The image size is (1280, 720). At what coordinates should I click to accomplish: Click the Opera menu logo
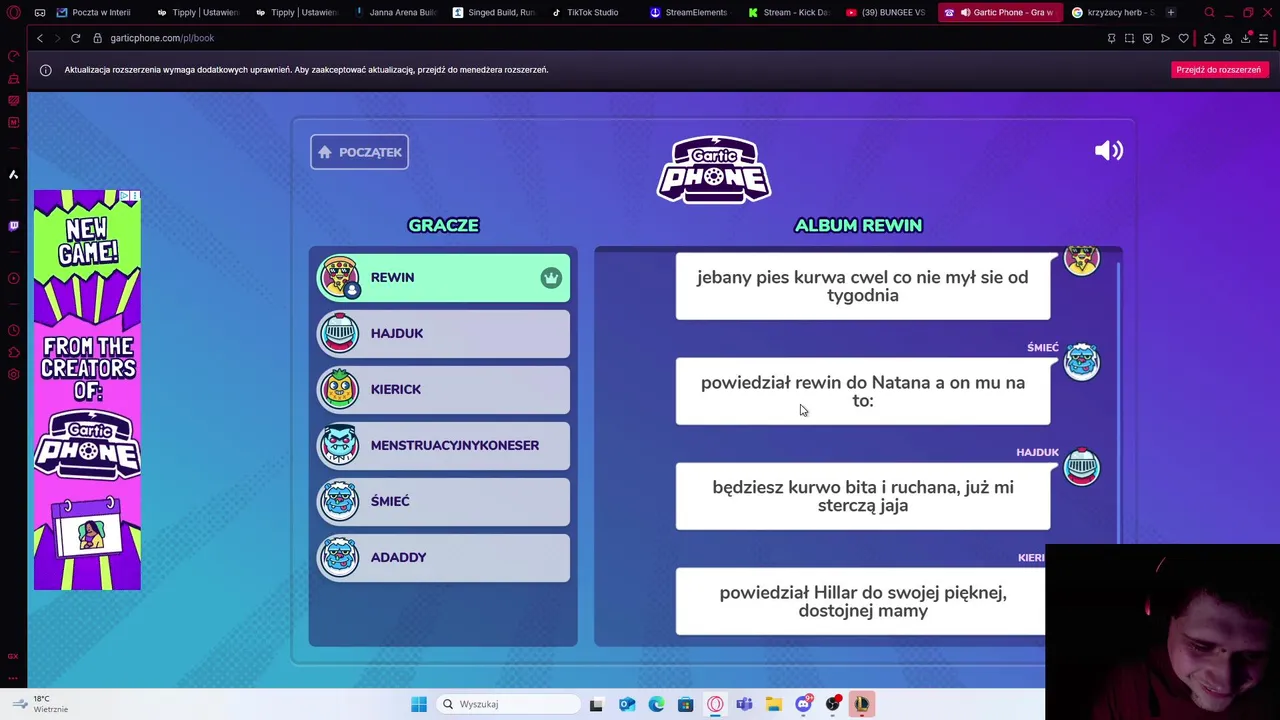14,13
